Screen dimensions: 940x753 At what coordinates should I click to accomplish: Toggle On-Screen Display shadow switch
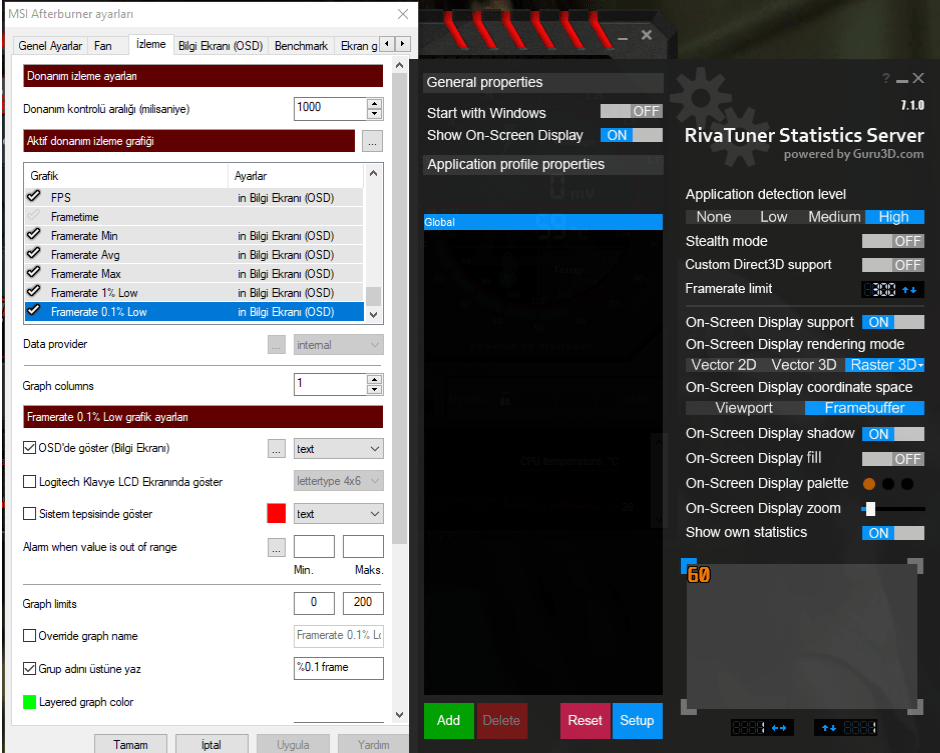pos(893,434)
